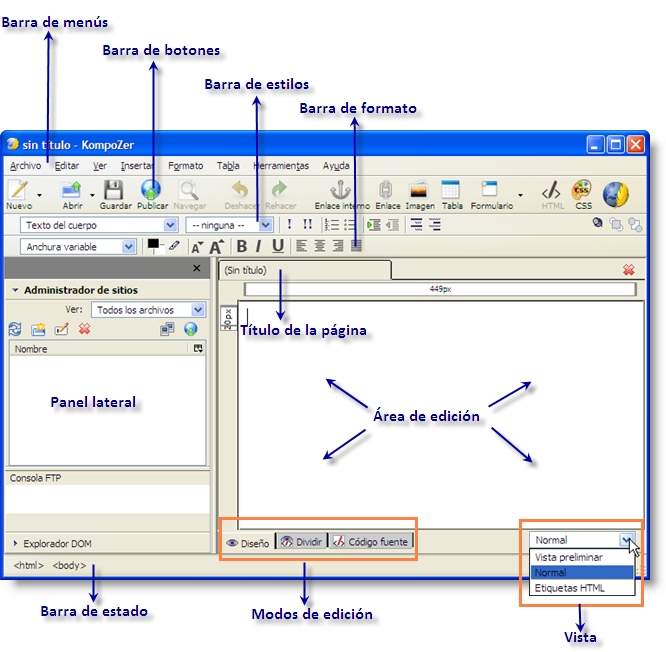Screen dimensions: 666x652
Task: Open the Formato menu
Action: pyautogui.click(x=185, y=166)
